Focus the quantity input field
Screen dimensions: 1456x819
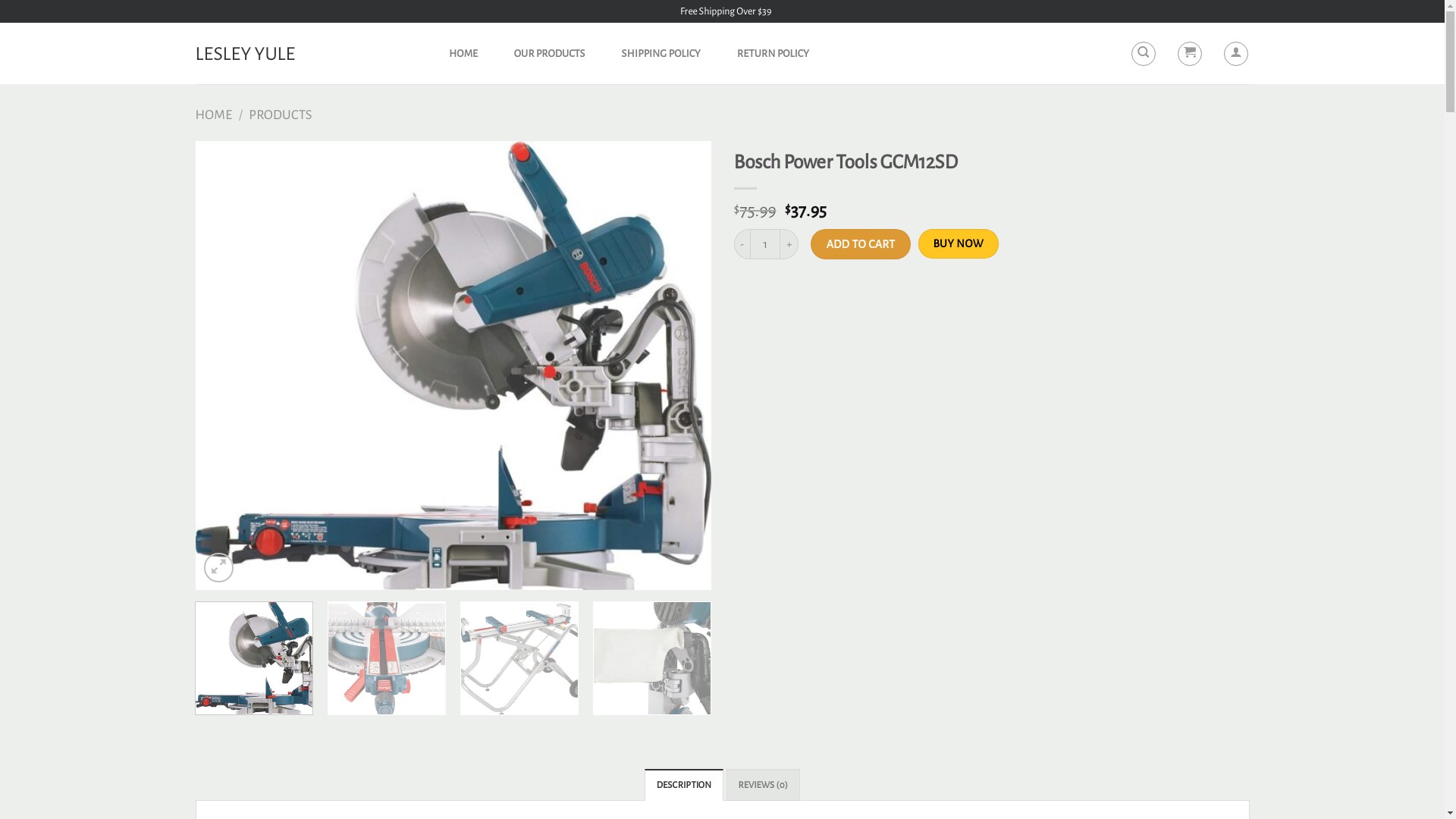click(765, 244)
